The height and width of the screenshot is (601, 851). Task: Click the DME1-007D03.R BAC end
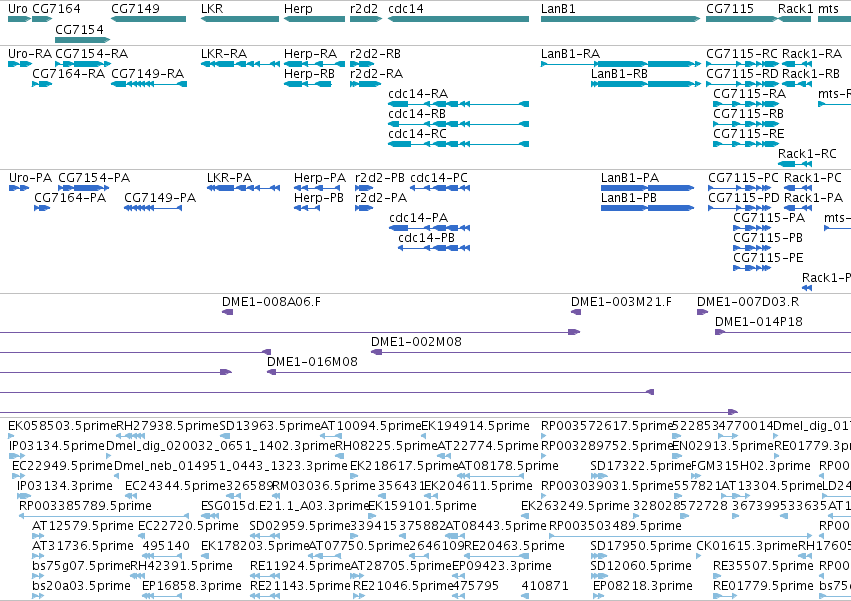pyautogui.click(x=702, y=312)
